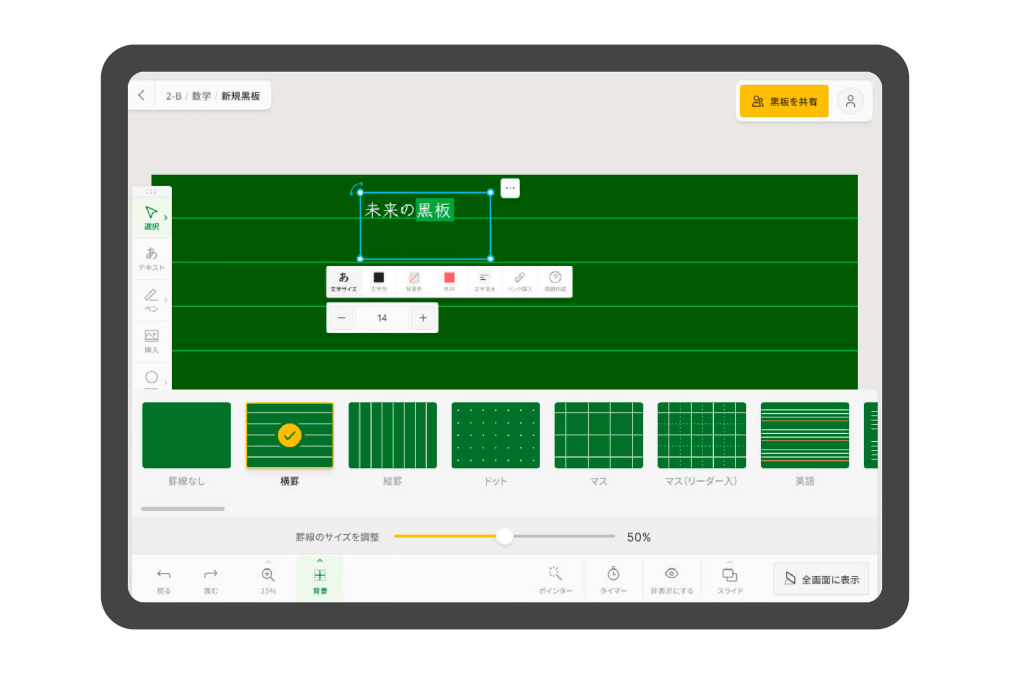This screenshot has height=673, width=1010.
Task: Select the テキスト text tool
Action: point(151,258)
